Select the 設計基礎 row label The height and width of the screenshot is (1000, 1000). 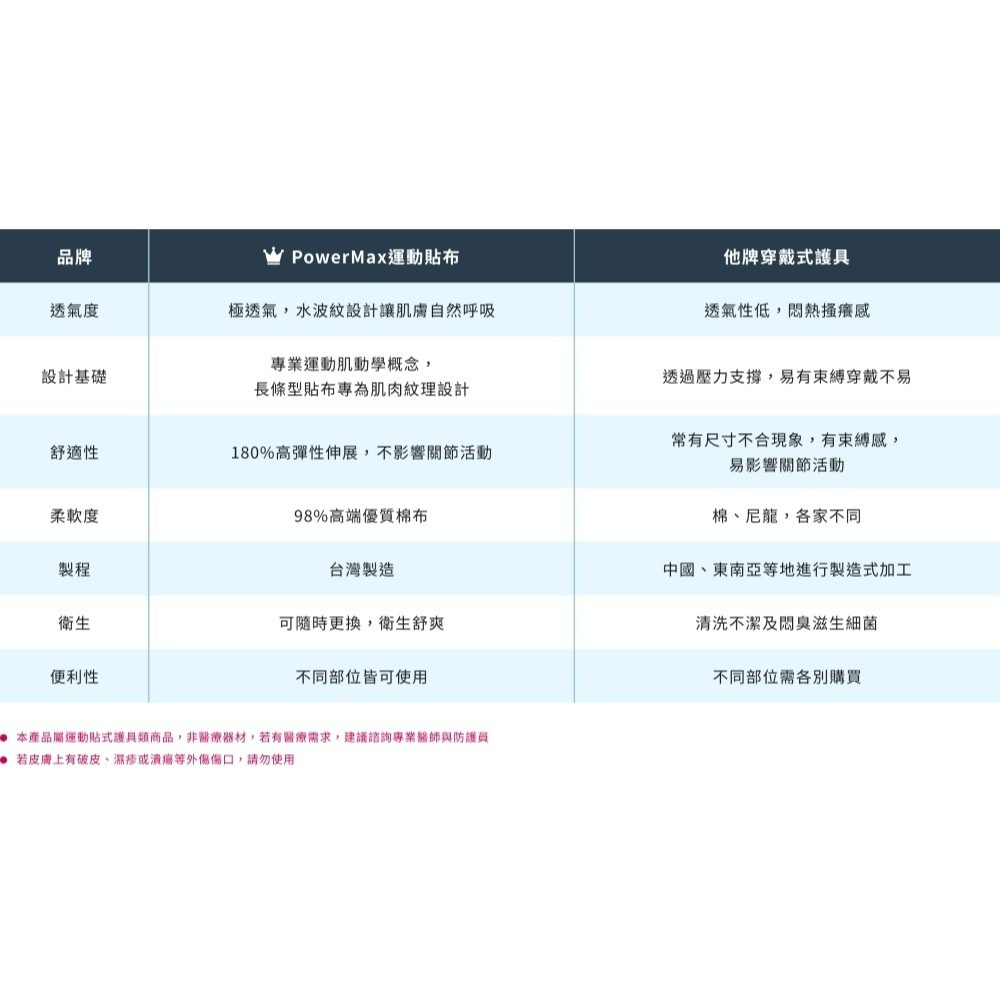tap(75, 378)
